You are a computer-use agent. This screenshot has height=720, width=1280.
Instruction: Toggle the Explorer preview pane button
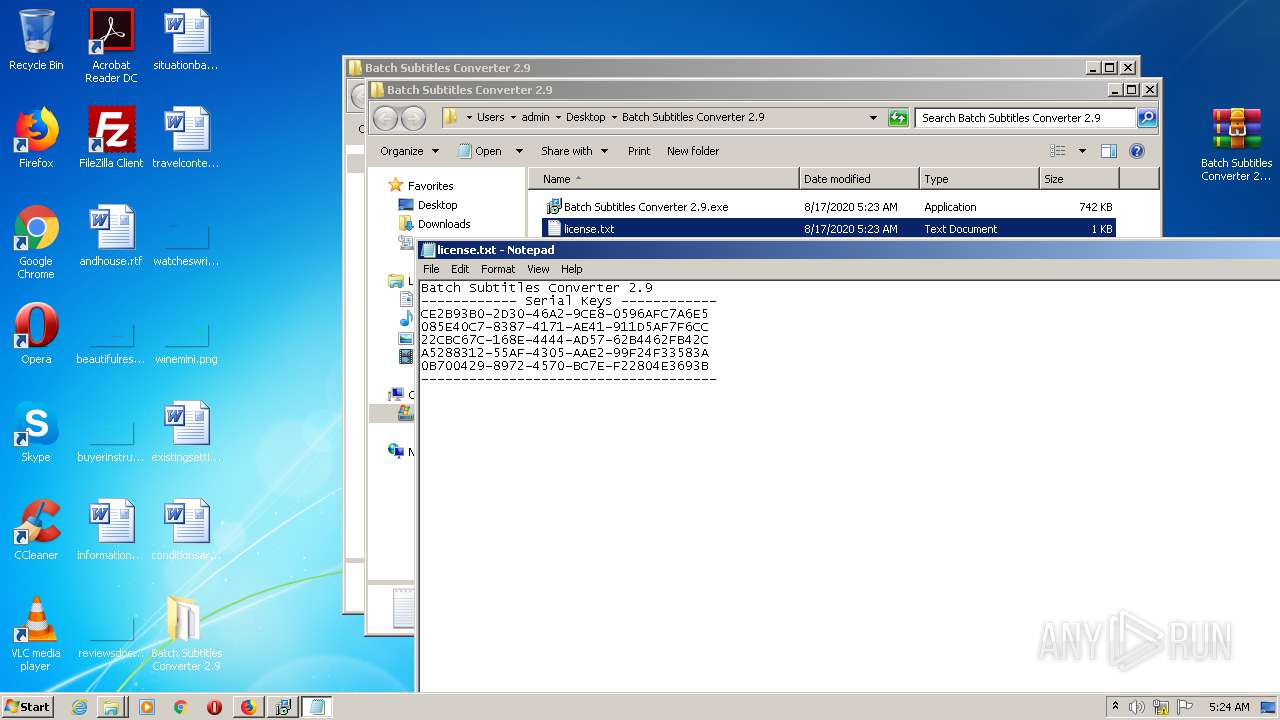[1108, 151]
